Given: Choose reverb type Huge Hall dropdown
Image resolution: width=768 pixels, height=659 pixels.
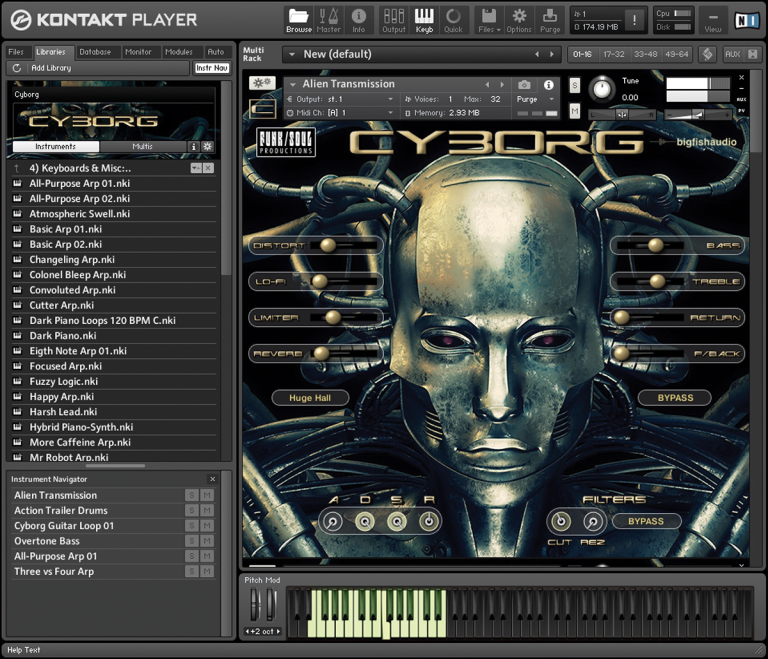Looking at the screenshot, I should [310, 398].
